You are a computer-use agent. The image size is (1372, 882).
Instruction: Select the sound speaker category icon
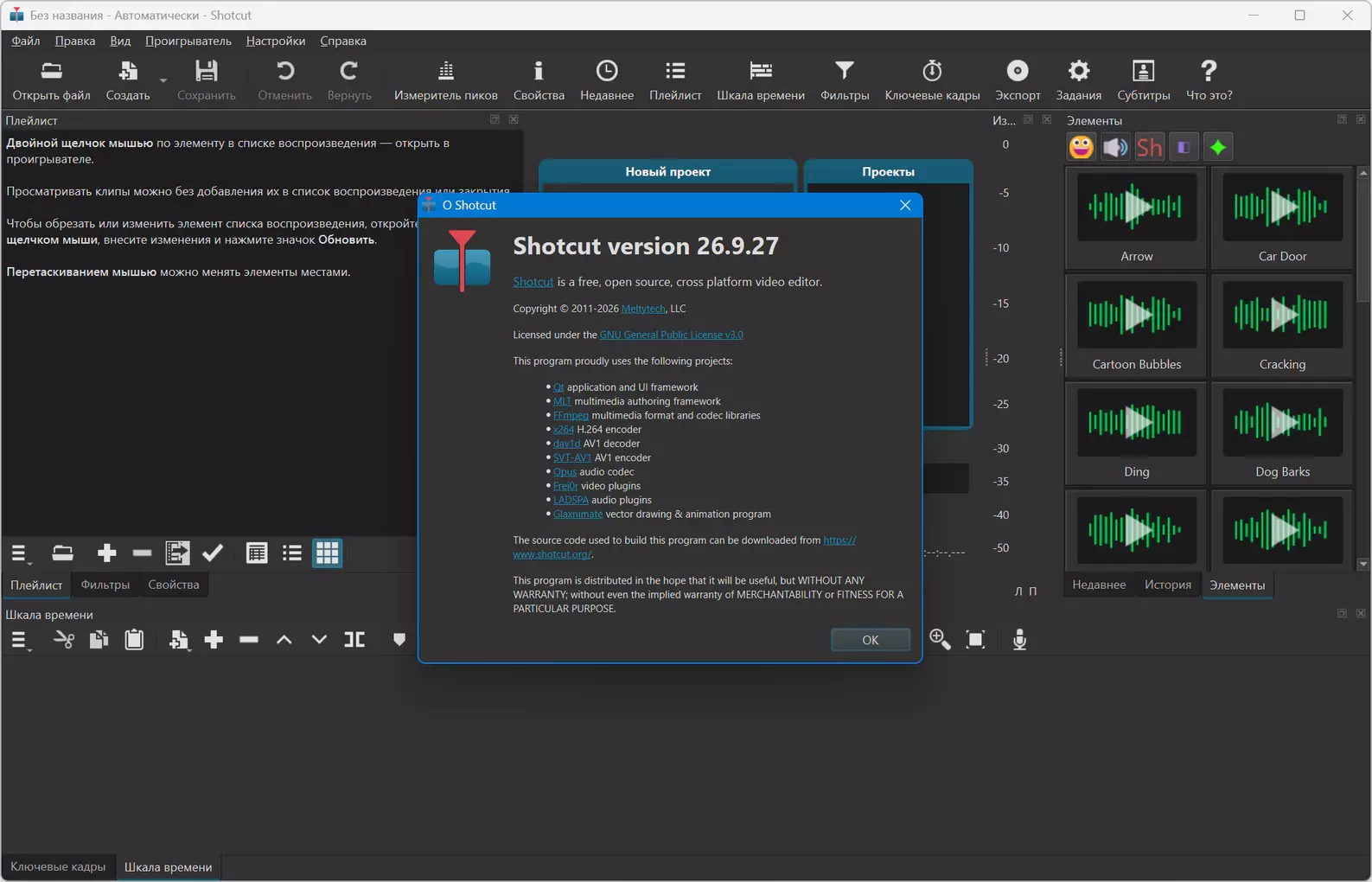tap(1115, 147)
